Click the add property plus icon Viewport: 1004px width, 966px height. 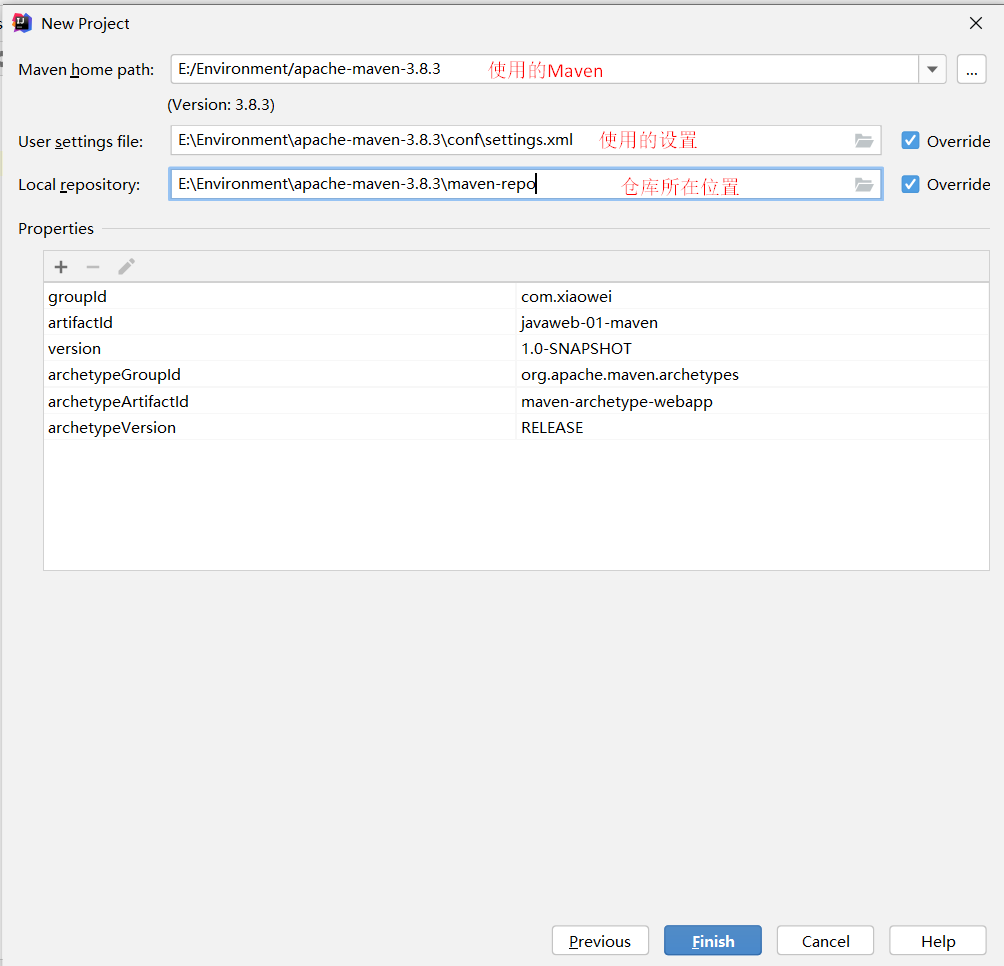pos(61,267)
